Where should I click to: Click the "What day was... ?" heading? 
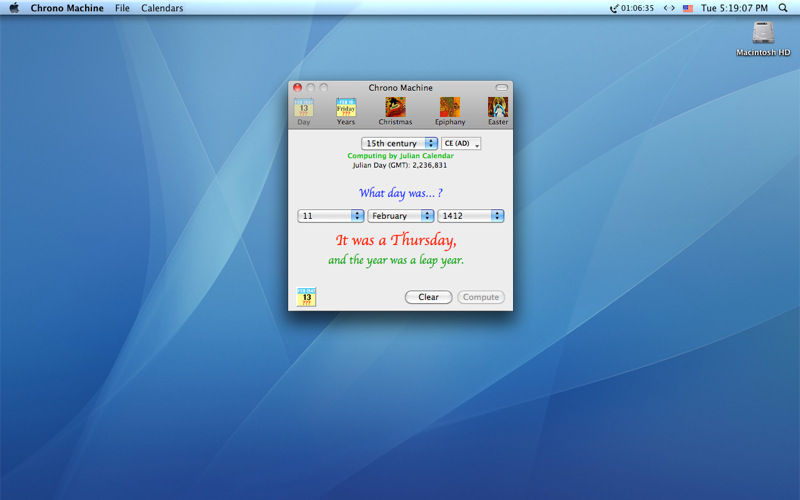click(x=401, y=193)
